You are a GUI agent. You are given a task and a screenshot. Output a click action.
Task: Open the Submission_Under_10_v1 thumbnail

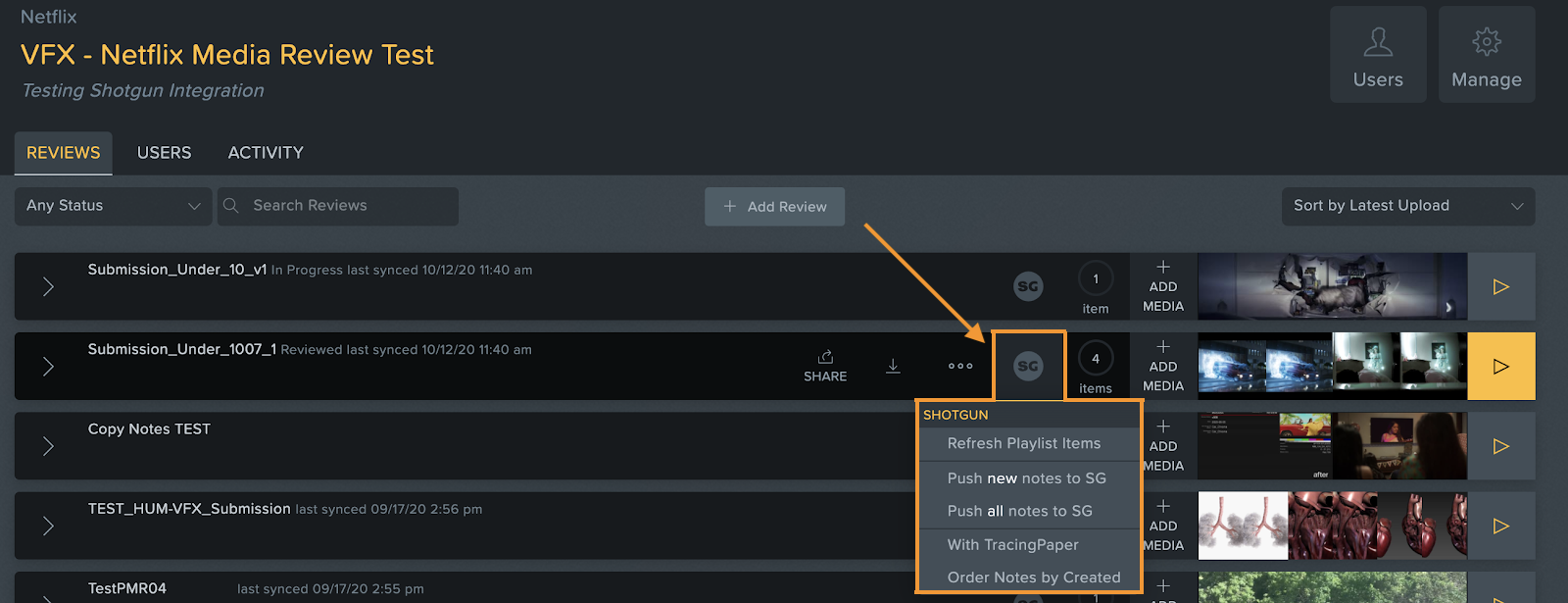(1333, 287)
